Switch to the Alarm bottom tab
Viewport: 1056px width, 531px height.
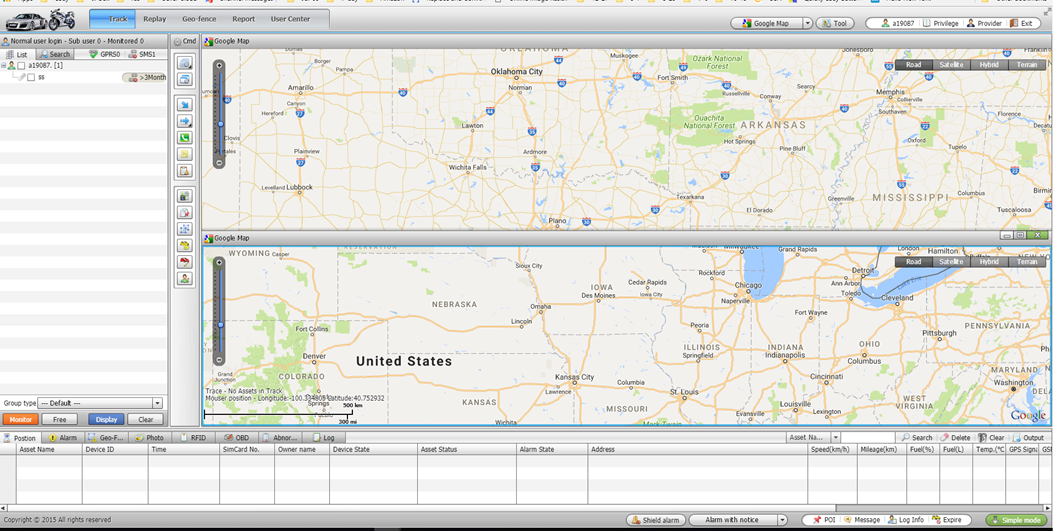point(63,437)
